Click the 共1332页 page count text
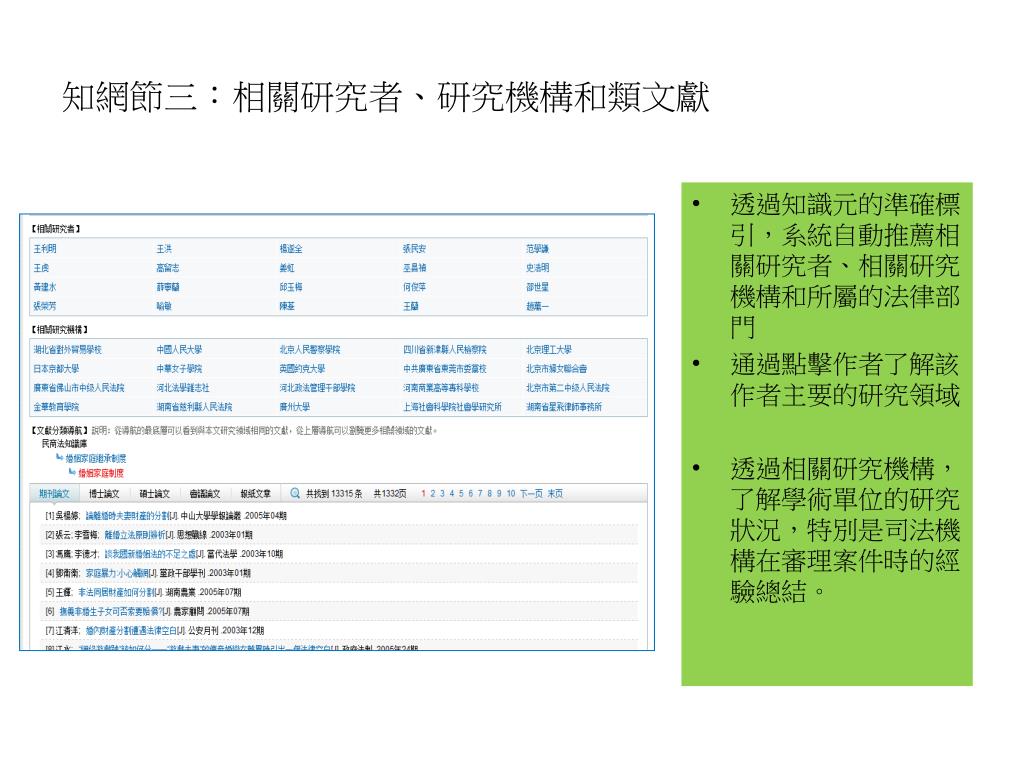 coord(390,494)
